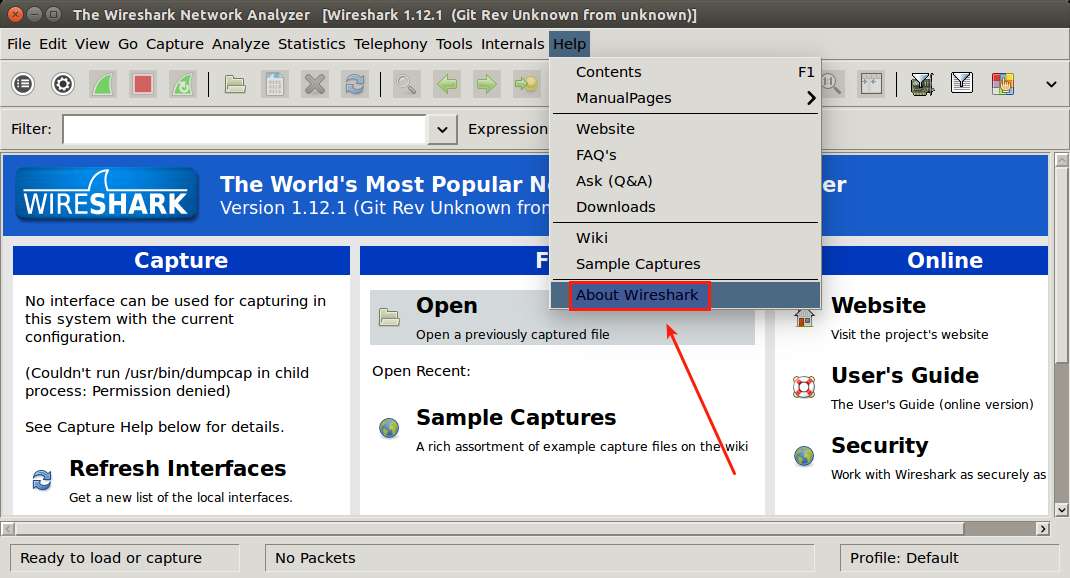Click the "Profile: Default" status bar entry
Viewport: 1070px width, 578px height.
[x=904, y=558]
